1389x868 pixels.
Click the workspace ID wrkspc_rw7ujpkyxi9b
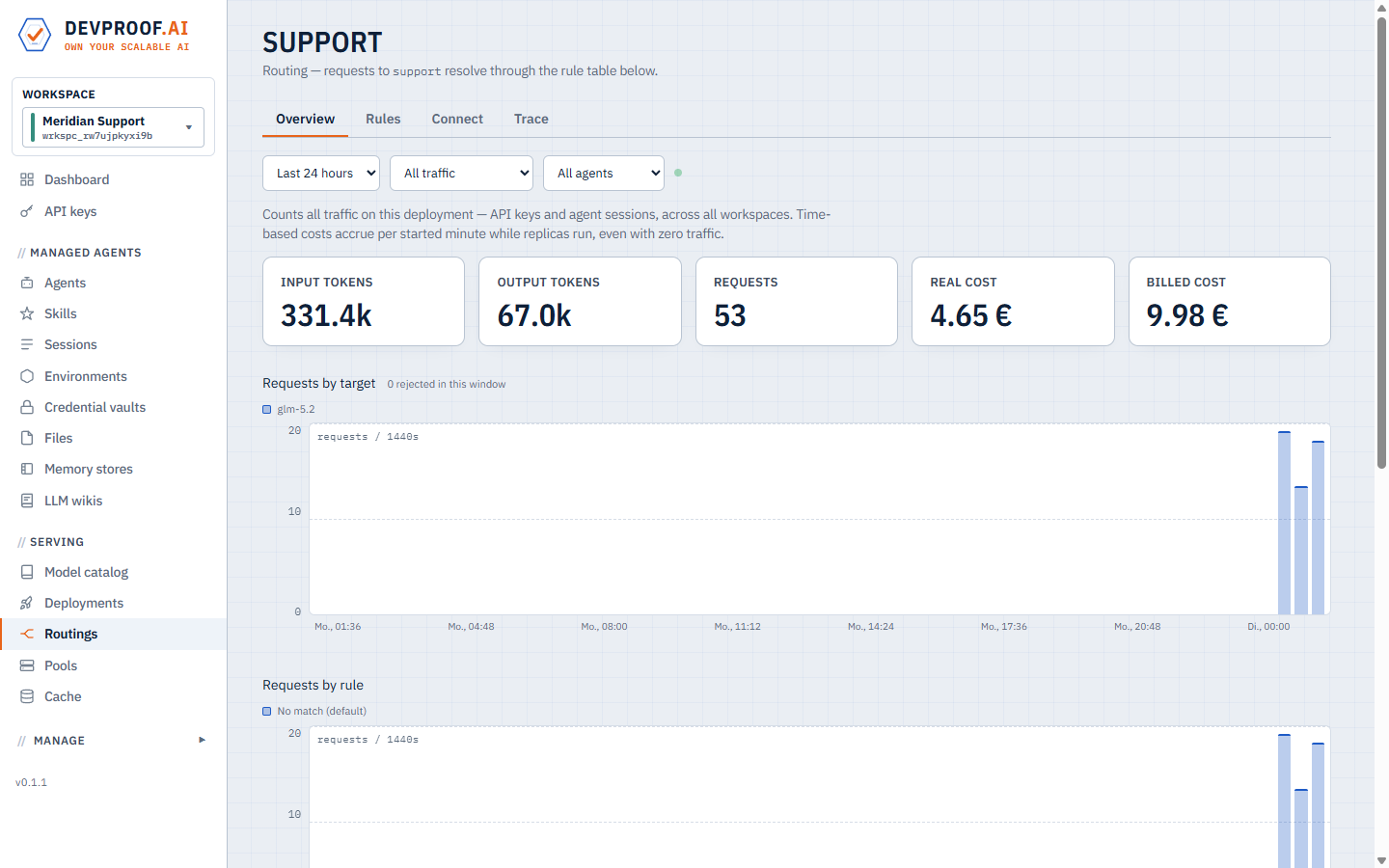click(x=97, y=136)
